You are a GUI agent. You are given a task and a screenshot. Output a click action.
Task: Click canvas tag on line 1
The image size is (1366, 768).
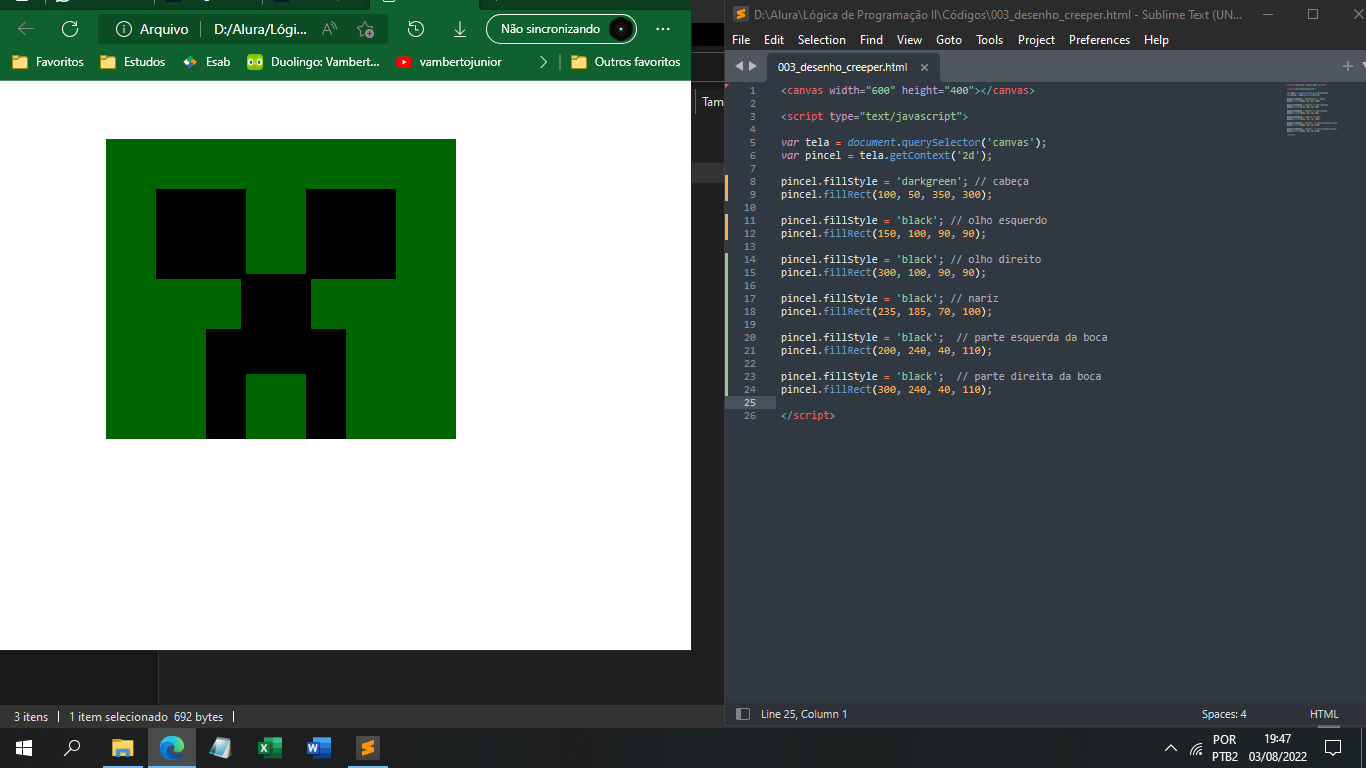point(907,90)
